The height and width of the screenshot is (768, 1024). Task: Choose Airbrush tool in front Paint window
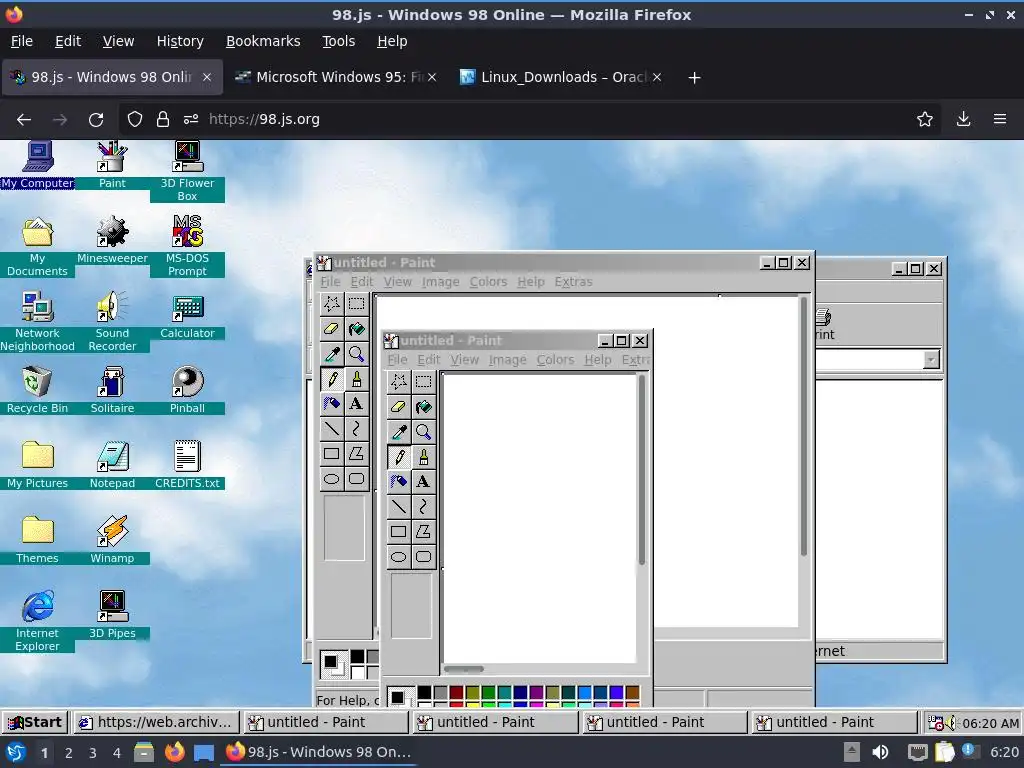[x=398, y=481]
